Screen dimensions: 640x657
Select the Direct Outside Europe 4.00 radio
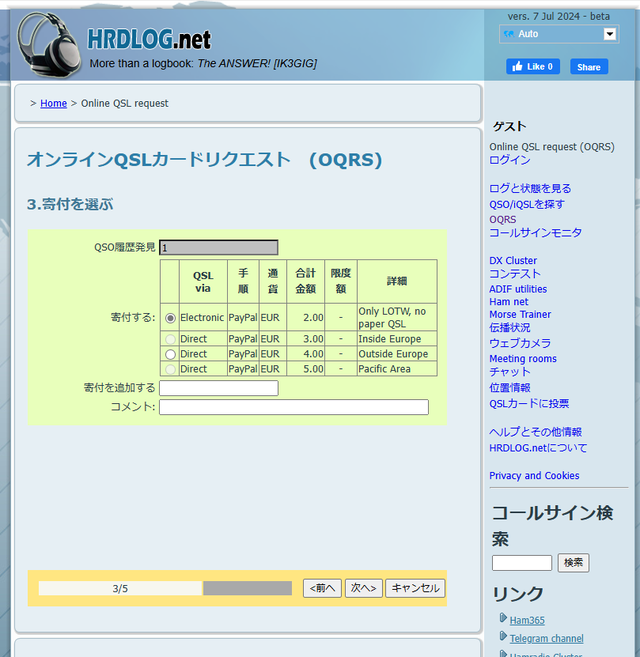(x=170, y=354)
